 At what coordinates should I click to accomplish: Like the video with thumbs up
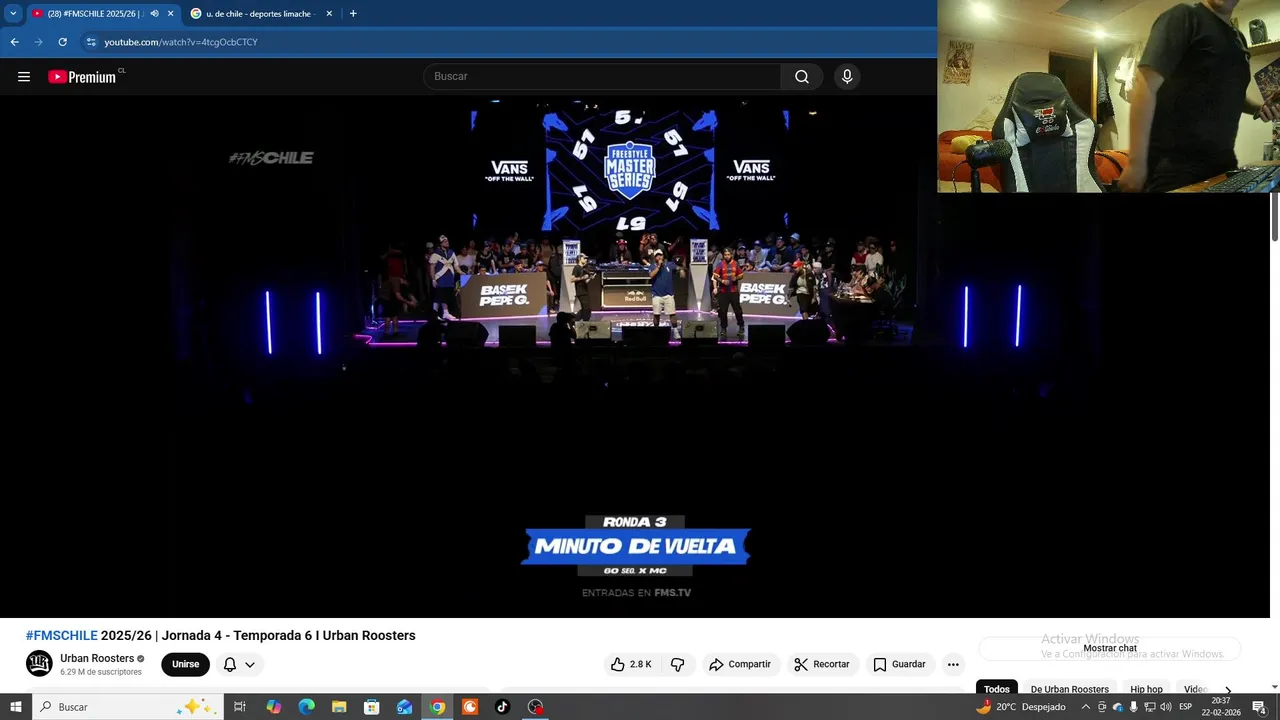tap(631, 664)
